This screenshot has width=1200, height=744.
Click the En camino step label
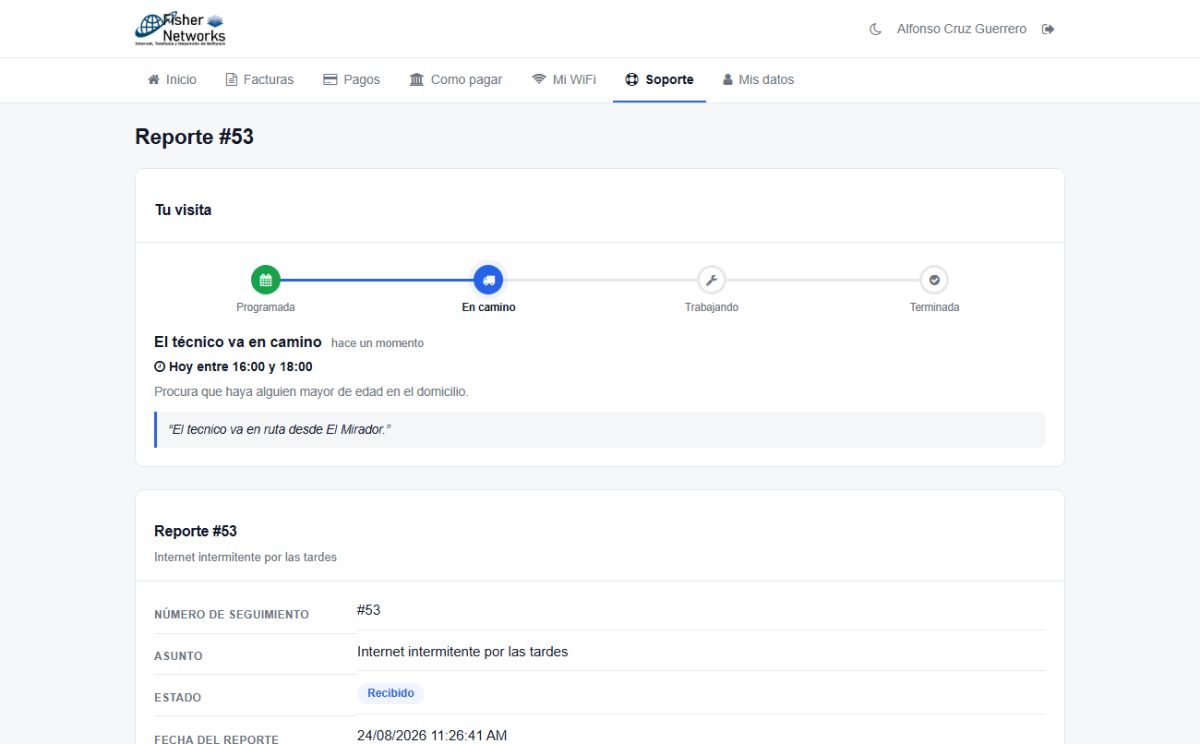coord(488,307)
